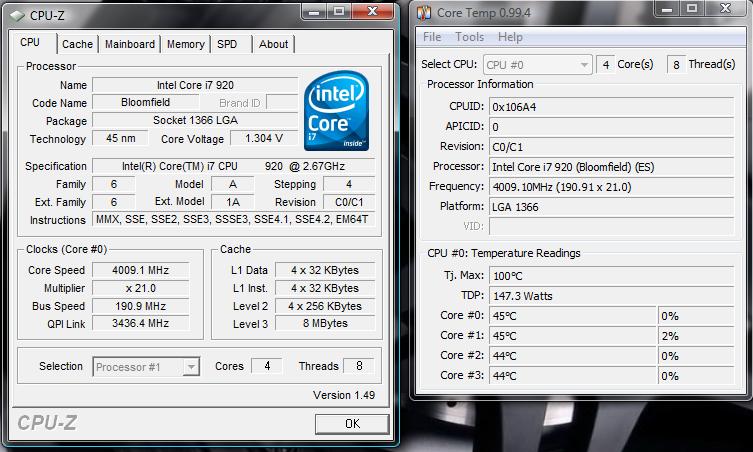Click the Frequency field 4009.10MHz
Image resolution: width=753 pixels, height=452 pixels.
(611, 187)
